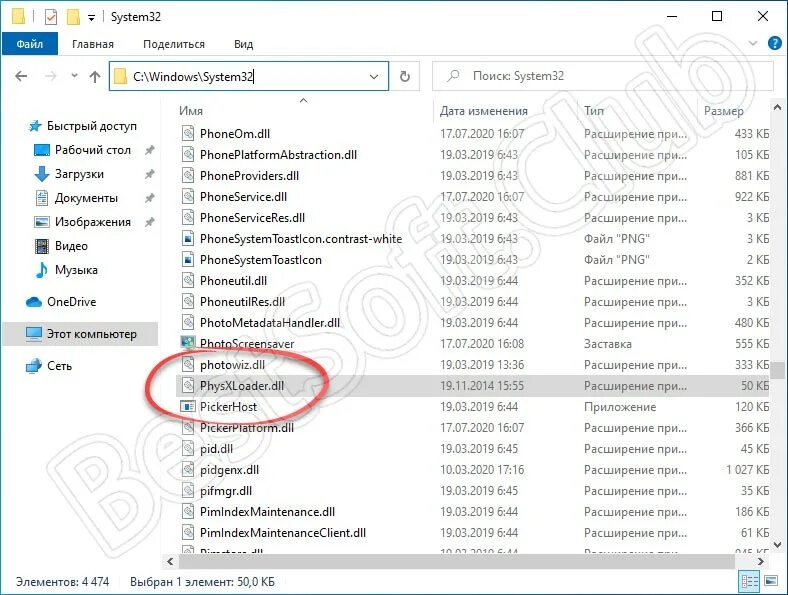Sort by the Размер column header
Viewport: 788px width, 595px height.
pos(724,111)
